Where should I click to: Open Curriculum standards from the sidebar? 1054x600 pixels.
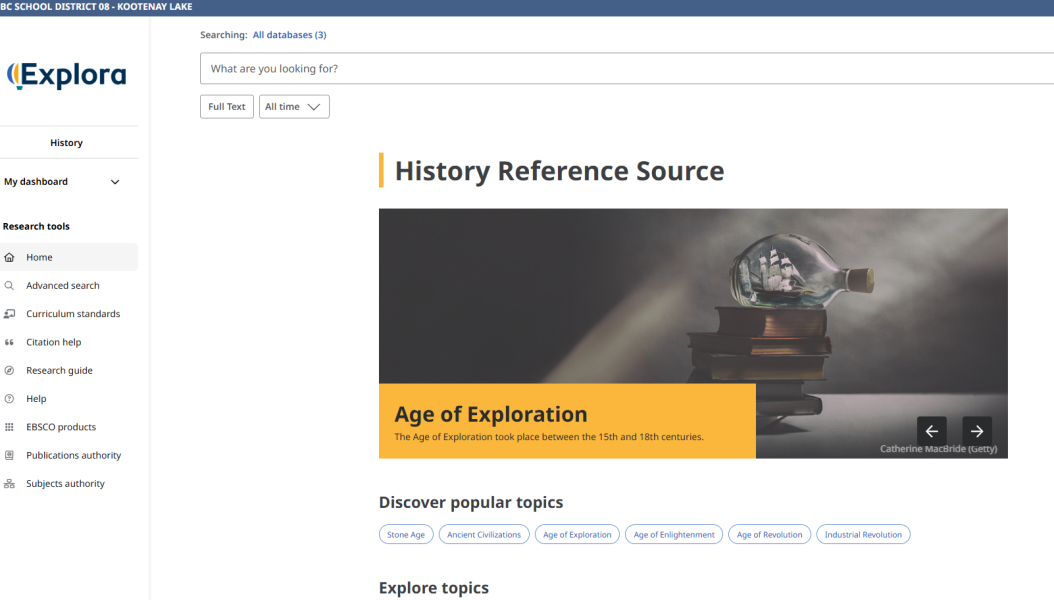pos(9,313)
